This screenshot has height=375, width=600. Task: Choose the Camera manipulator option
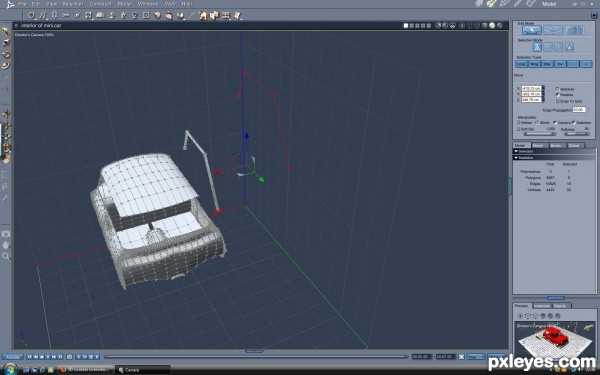click(x=555, y=122)
